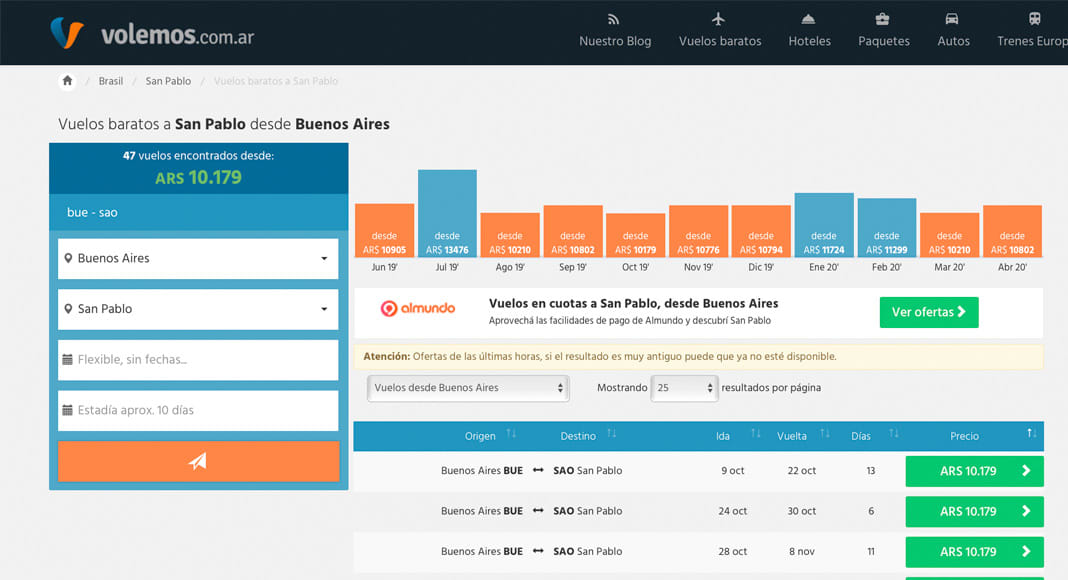
Task: Select the Oct 19' price bar ARS 10179
Action: [x=635, y=235]
